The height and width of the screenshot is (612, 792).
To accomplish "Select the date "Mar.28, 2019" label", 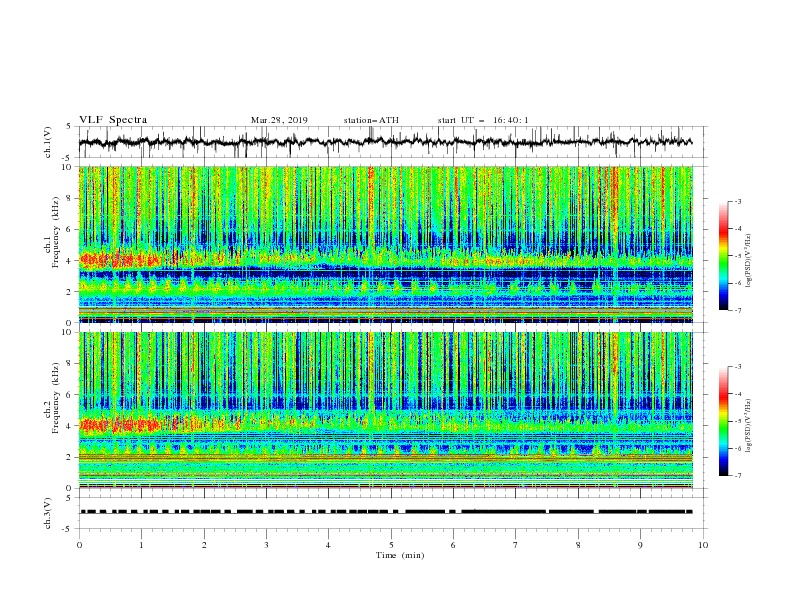I will [279, 120].
